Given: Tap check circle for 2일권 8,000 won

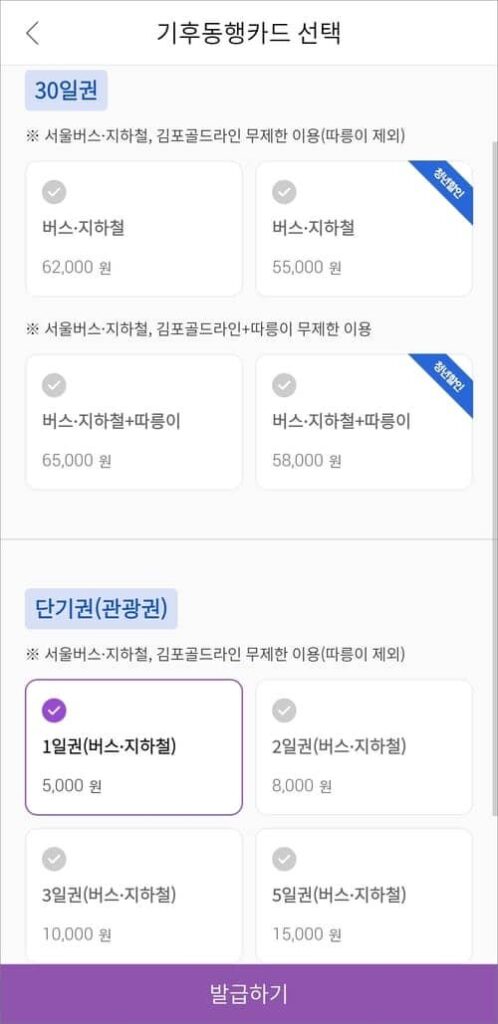Looking at the screenshot, I should [x=284, y=711].
